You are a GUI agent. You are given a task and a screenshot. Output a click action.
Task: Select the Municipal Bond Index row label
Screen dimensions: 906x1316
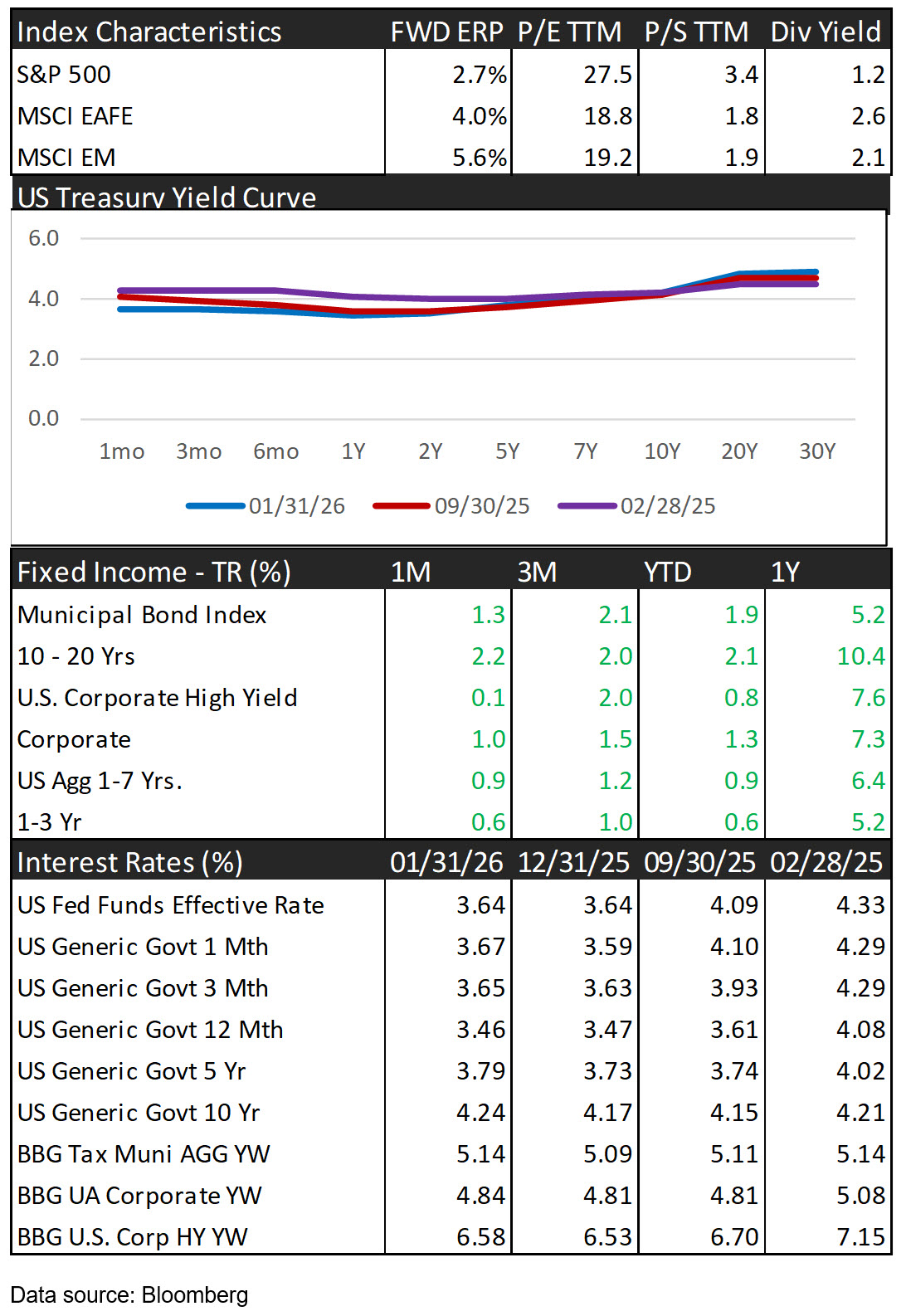point(142,615)
